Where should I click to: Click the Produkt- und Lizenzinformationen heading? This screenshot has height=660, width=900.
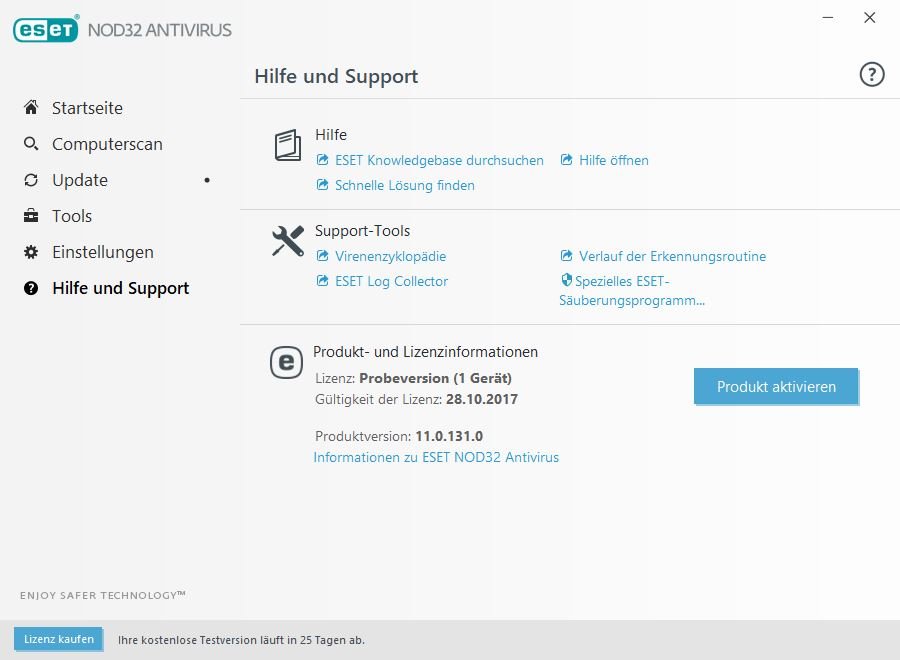pos(425,352)
